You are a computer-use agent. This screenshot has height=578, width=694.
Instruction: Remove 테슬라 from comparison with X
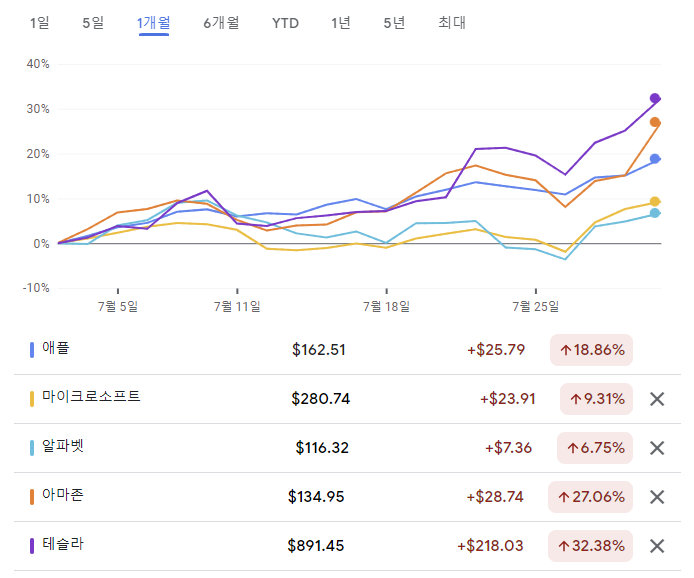coord(657,546)
